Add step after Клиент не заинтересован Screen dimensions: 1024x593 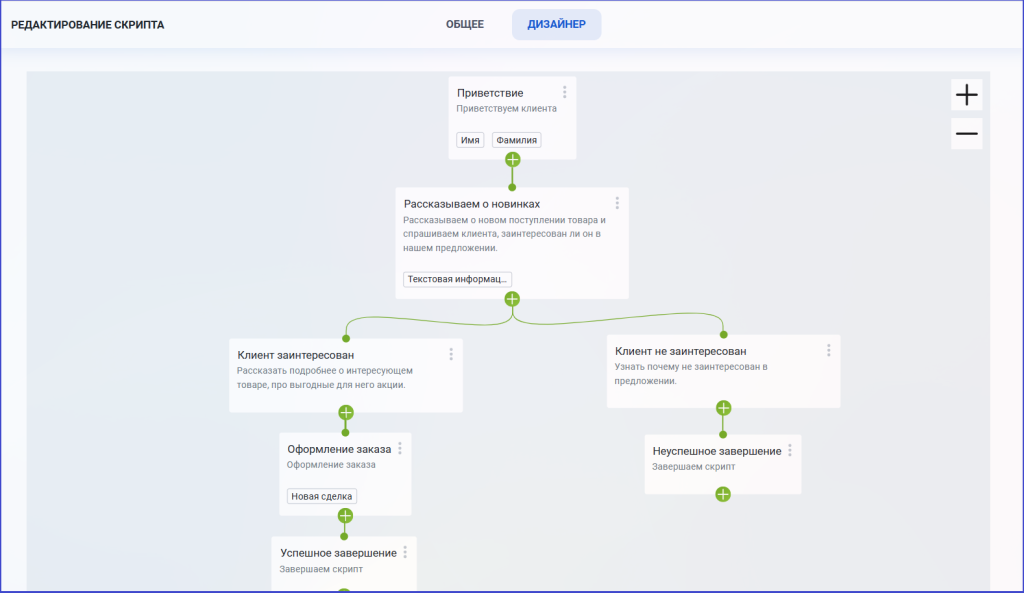(723, 408)
